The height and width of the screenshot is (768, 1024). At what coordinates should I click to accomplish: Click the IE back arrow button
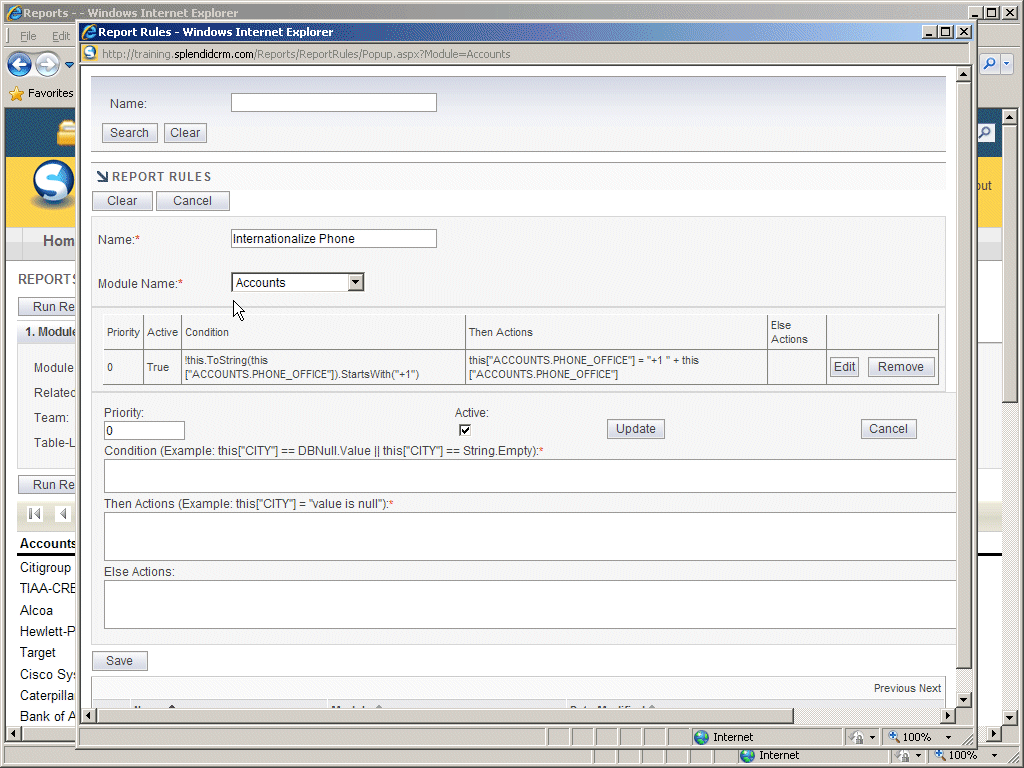[19, 65]
